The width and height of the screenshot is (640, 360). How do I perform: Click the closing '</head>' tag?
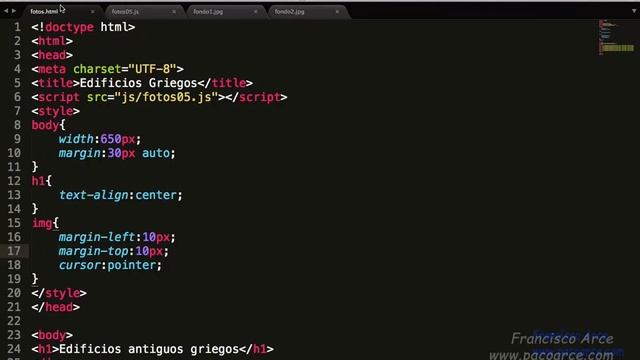56,307
